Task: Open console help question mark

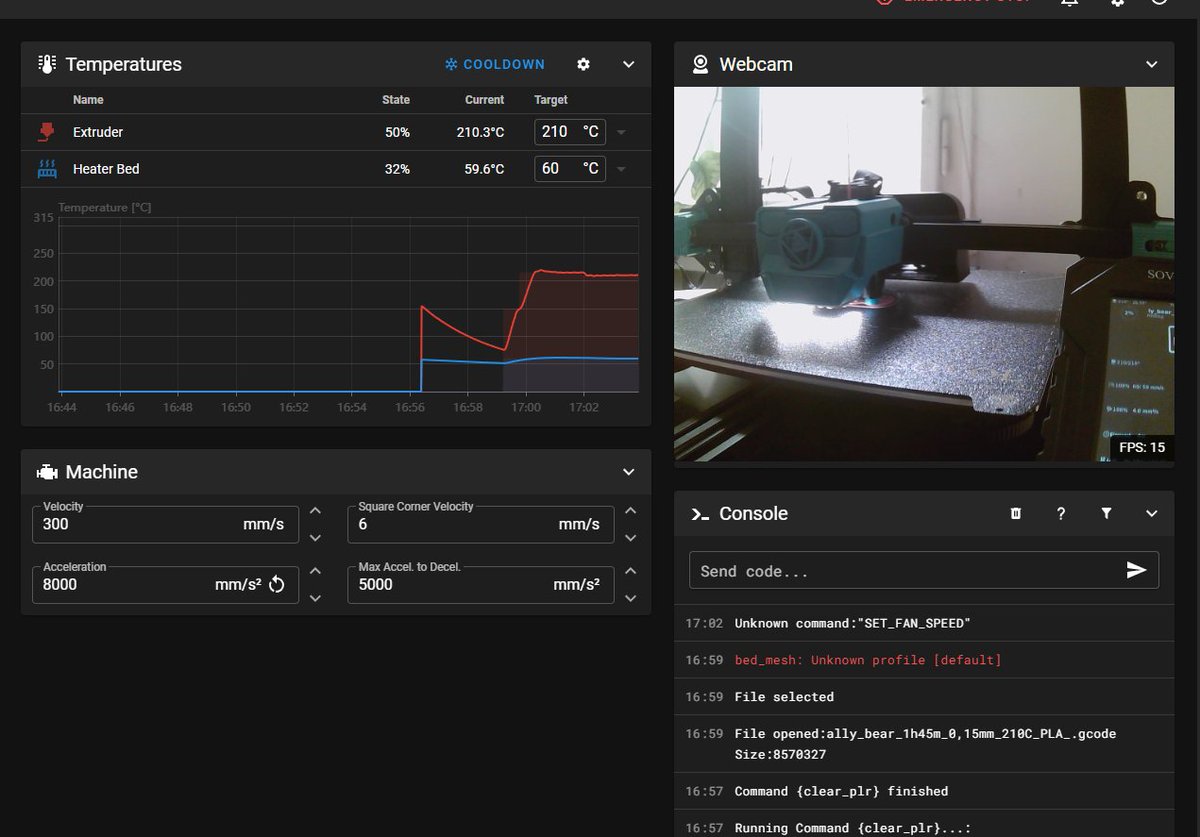Action: (1061, 513)
